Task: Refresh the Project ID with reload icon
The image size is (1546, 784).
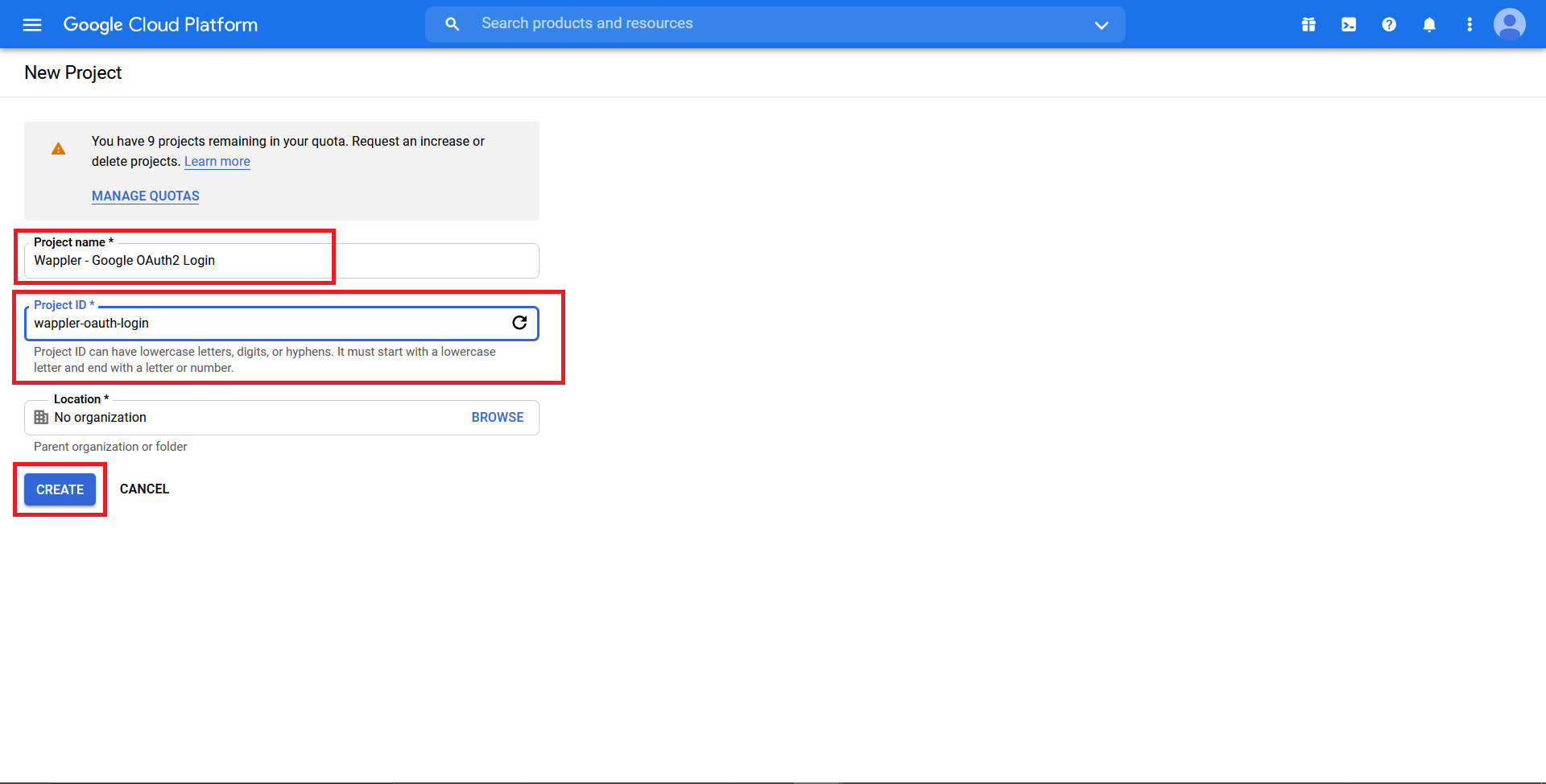Action: click(520, 323)
